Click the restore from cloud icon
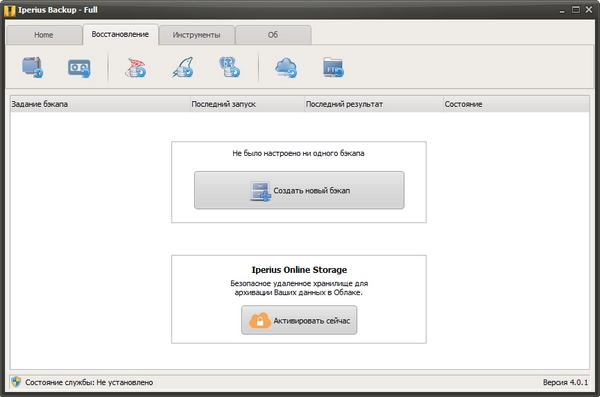This screenshot has height=397, width=600. (x=286, y=68)
